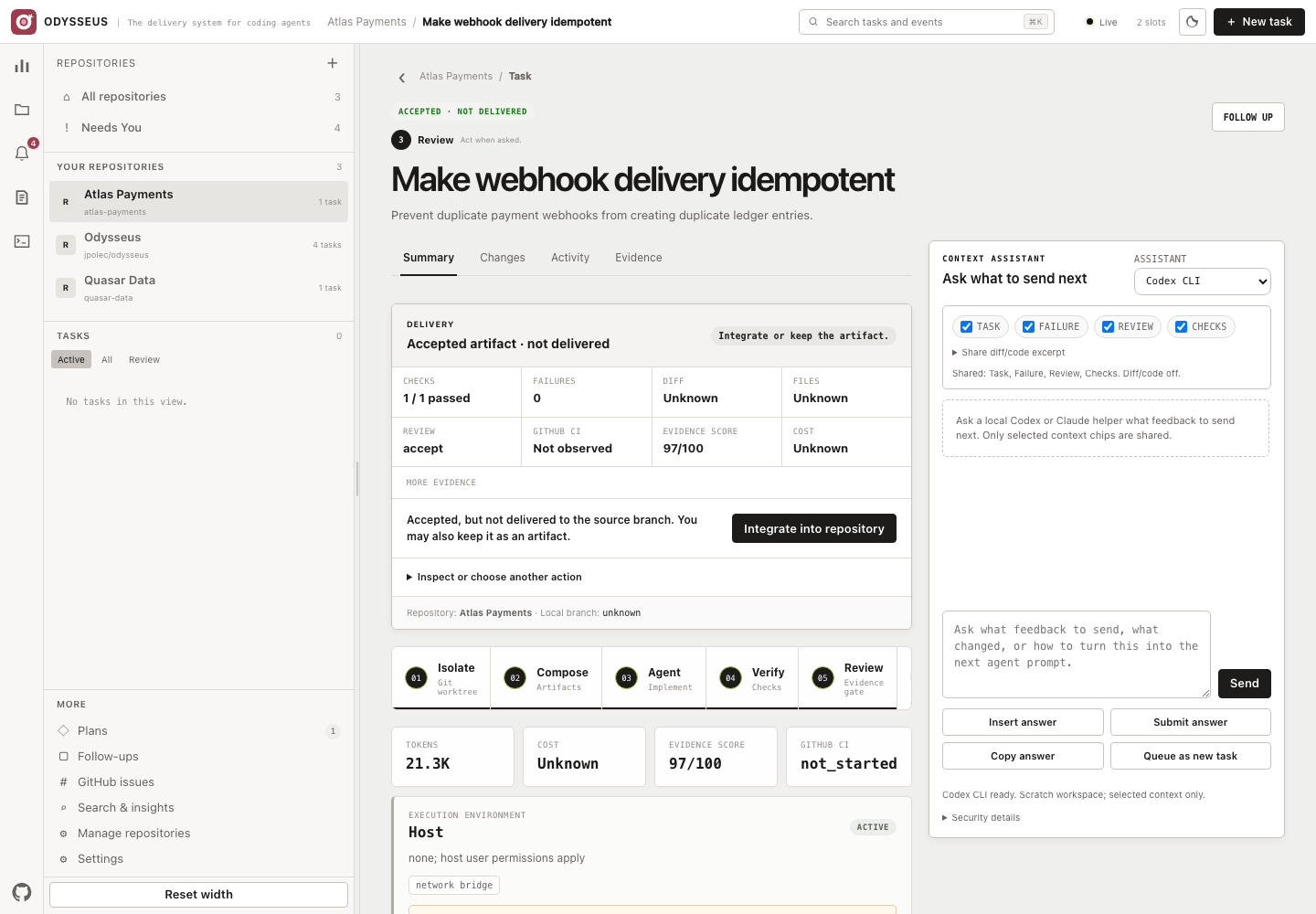Select the Active tasks filter

pyautogui.click(x=71, y=360)
